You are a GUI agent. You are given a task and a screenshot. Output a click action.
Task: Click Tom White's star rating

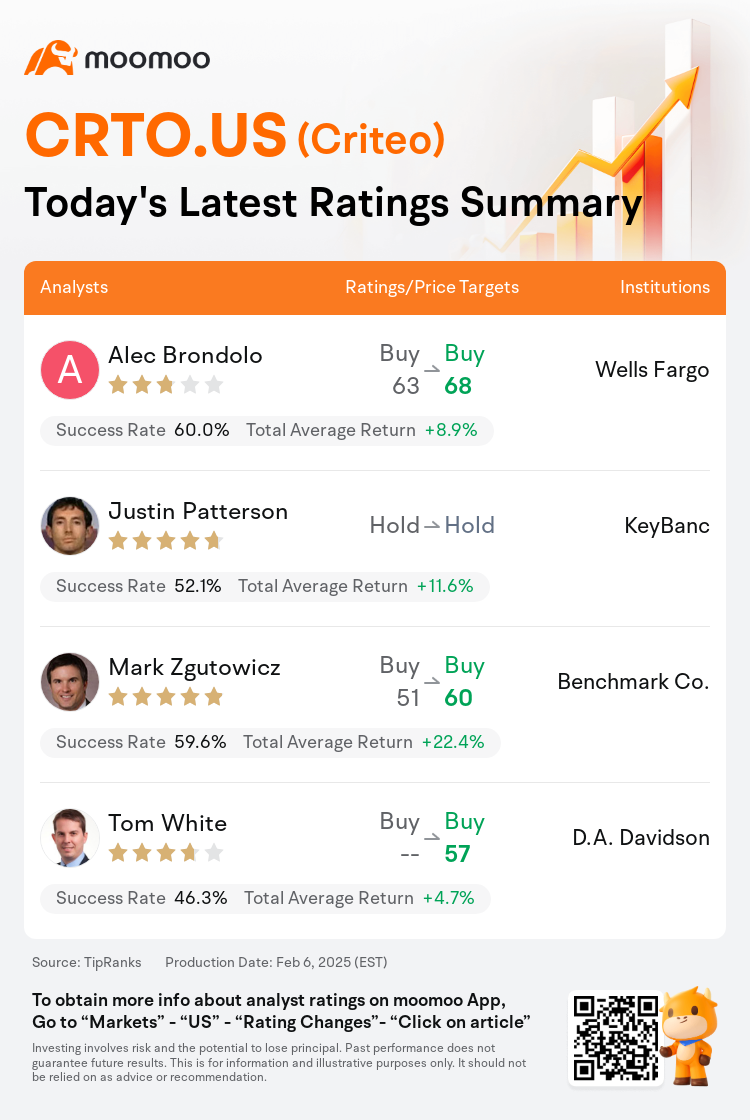tap(166, 853)
